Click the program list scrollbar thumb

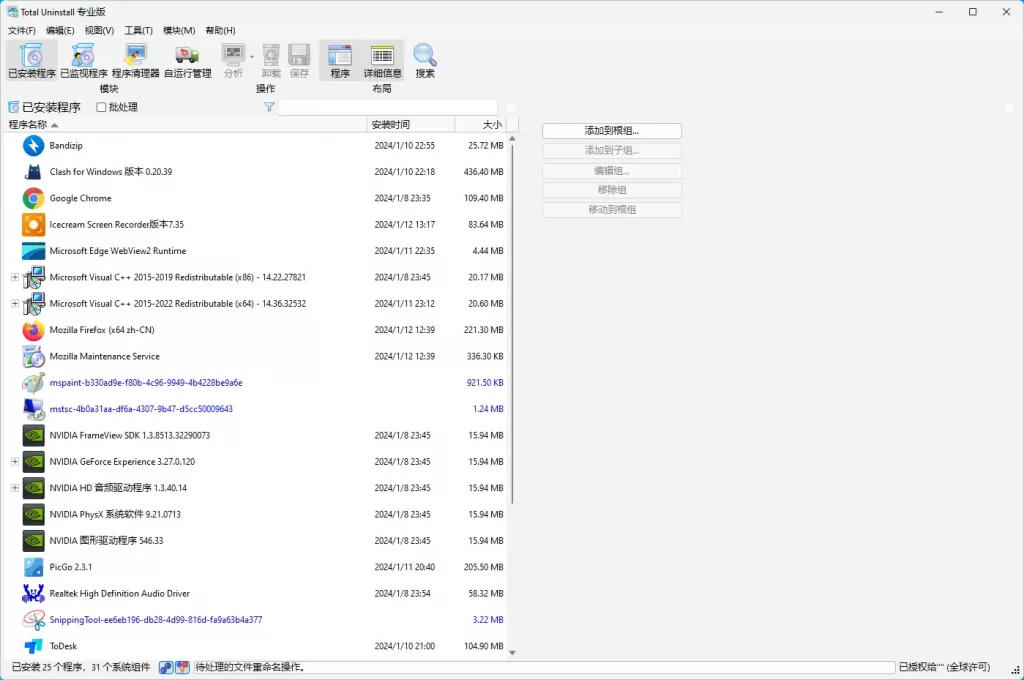(x=512, y=324)
